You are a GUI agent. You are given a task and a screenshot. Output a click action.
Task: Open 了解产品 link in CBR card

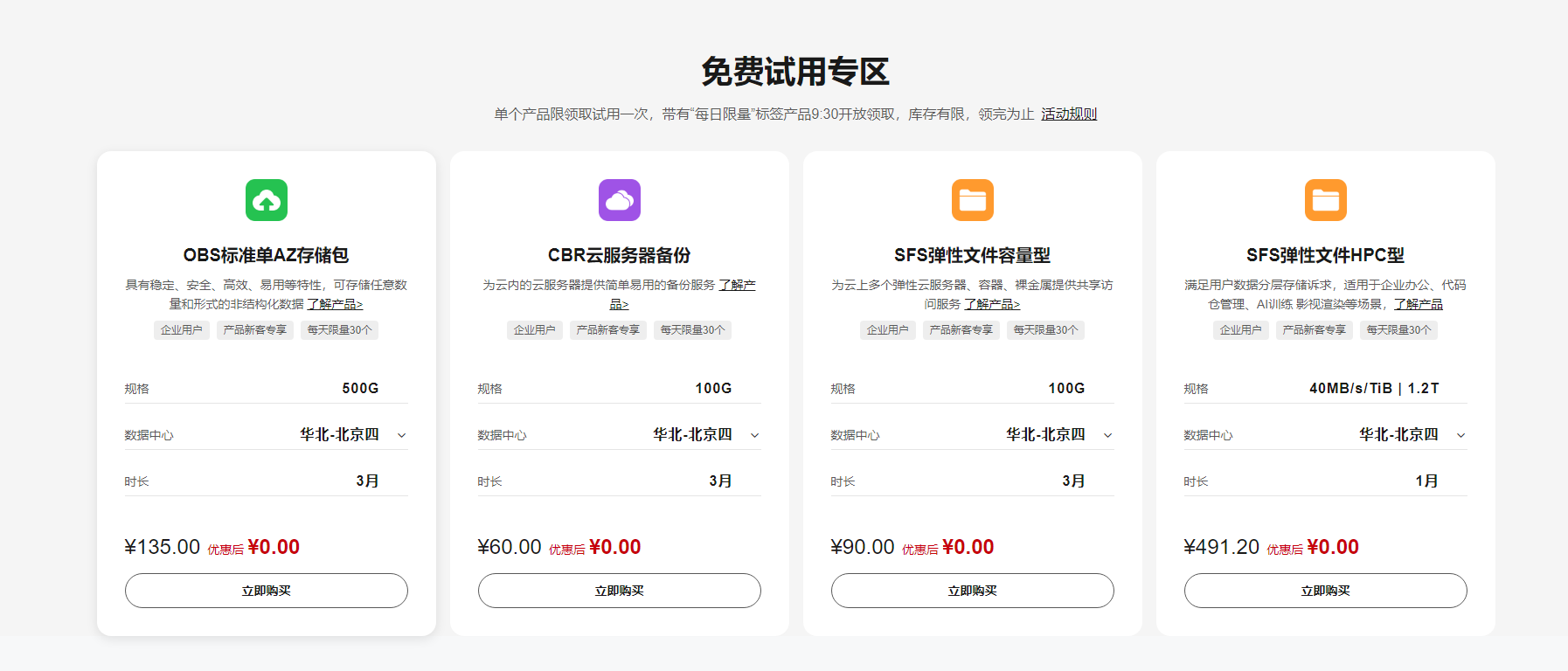(737, 286)
